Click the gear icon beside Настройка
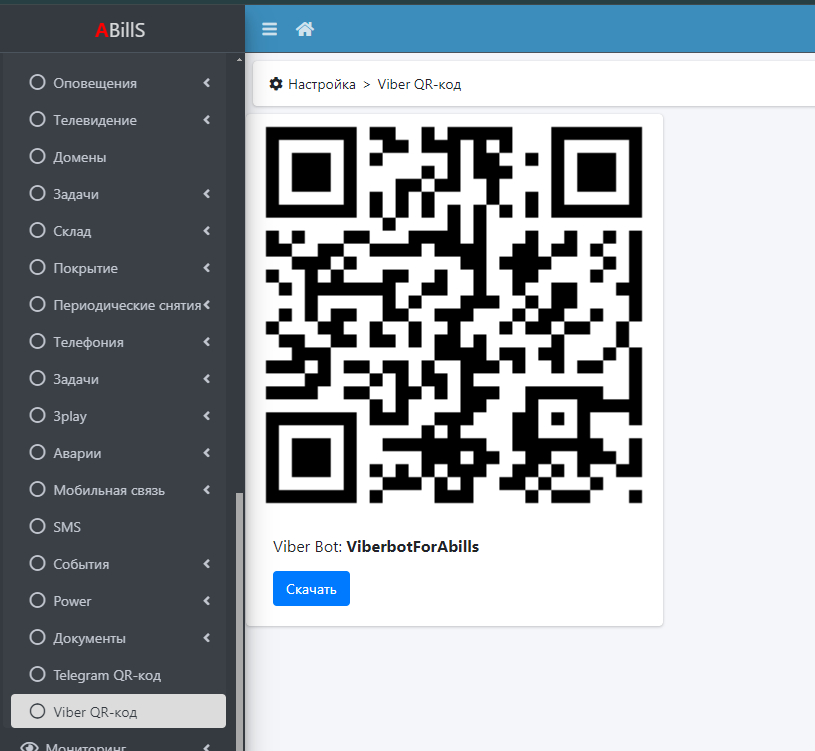 [x=276, y=84]
